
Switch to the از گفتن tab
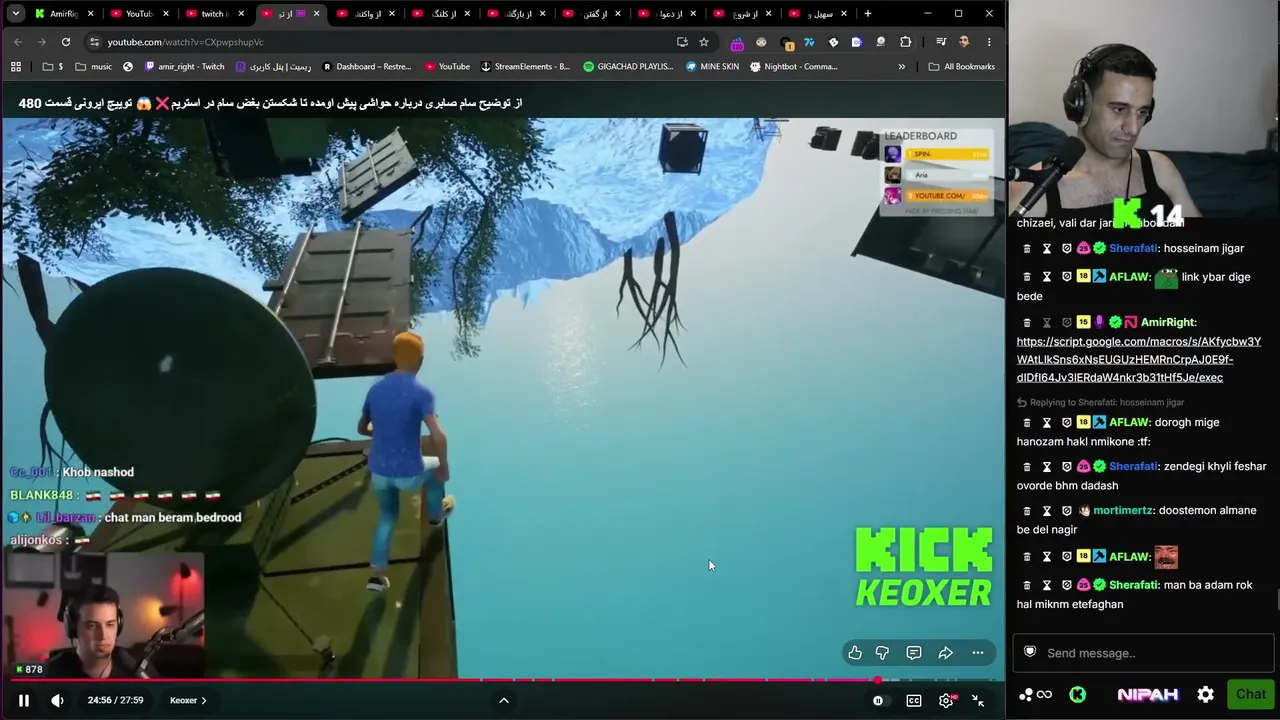(590, 14)
